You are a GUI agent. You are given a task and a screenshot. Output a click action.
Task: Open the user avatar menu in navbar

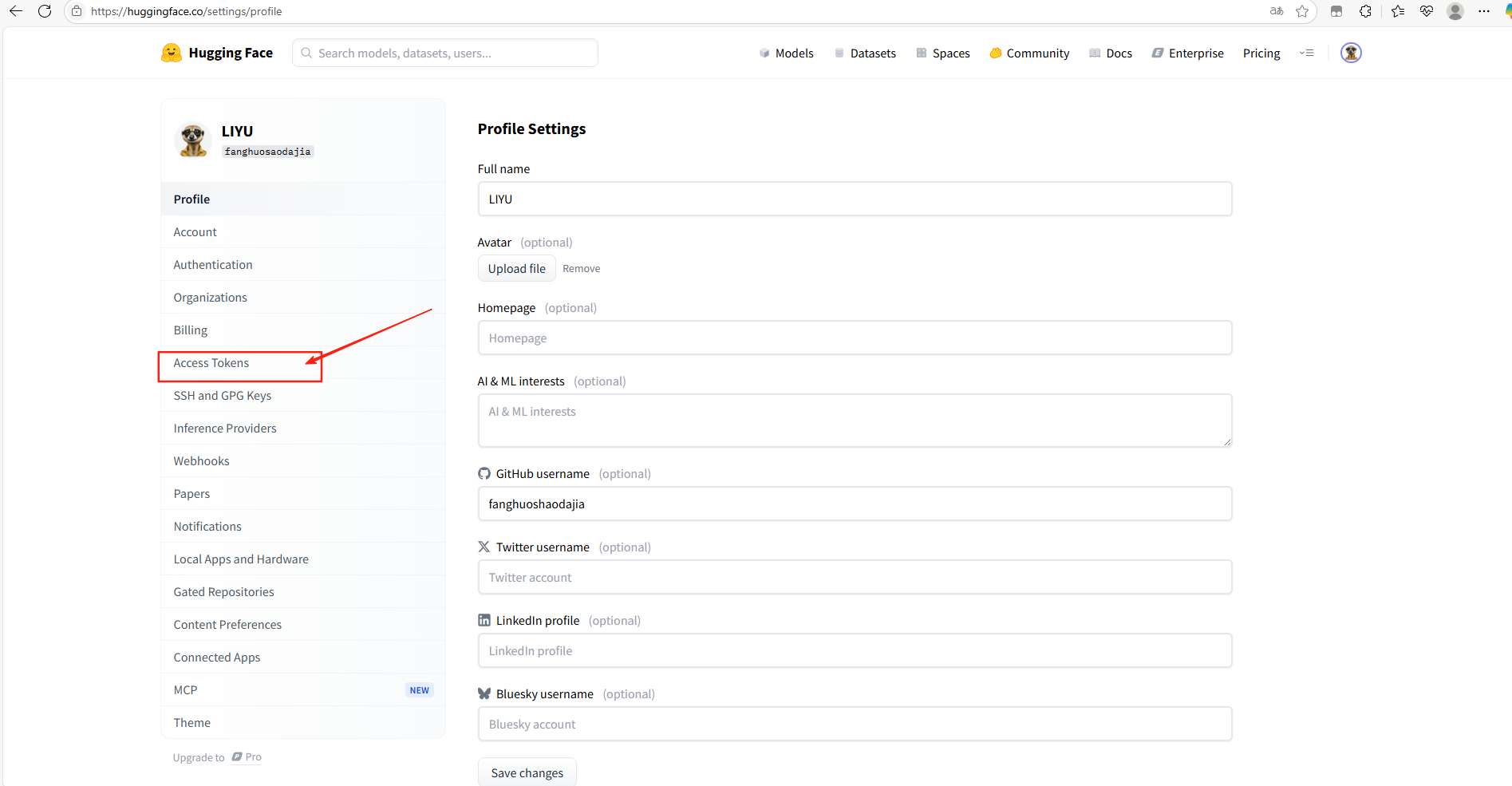1351,53
